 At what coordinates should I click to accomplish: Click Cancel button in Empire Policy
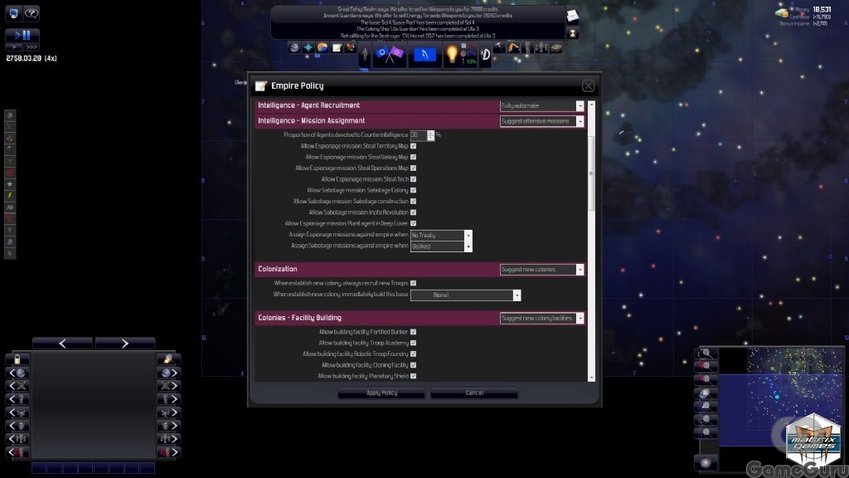[x=474, y=393]
